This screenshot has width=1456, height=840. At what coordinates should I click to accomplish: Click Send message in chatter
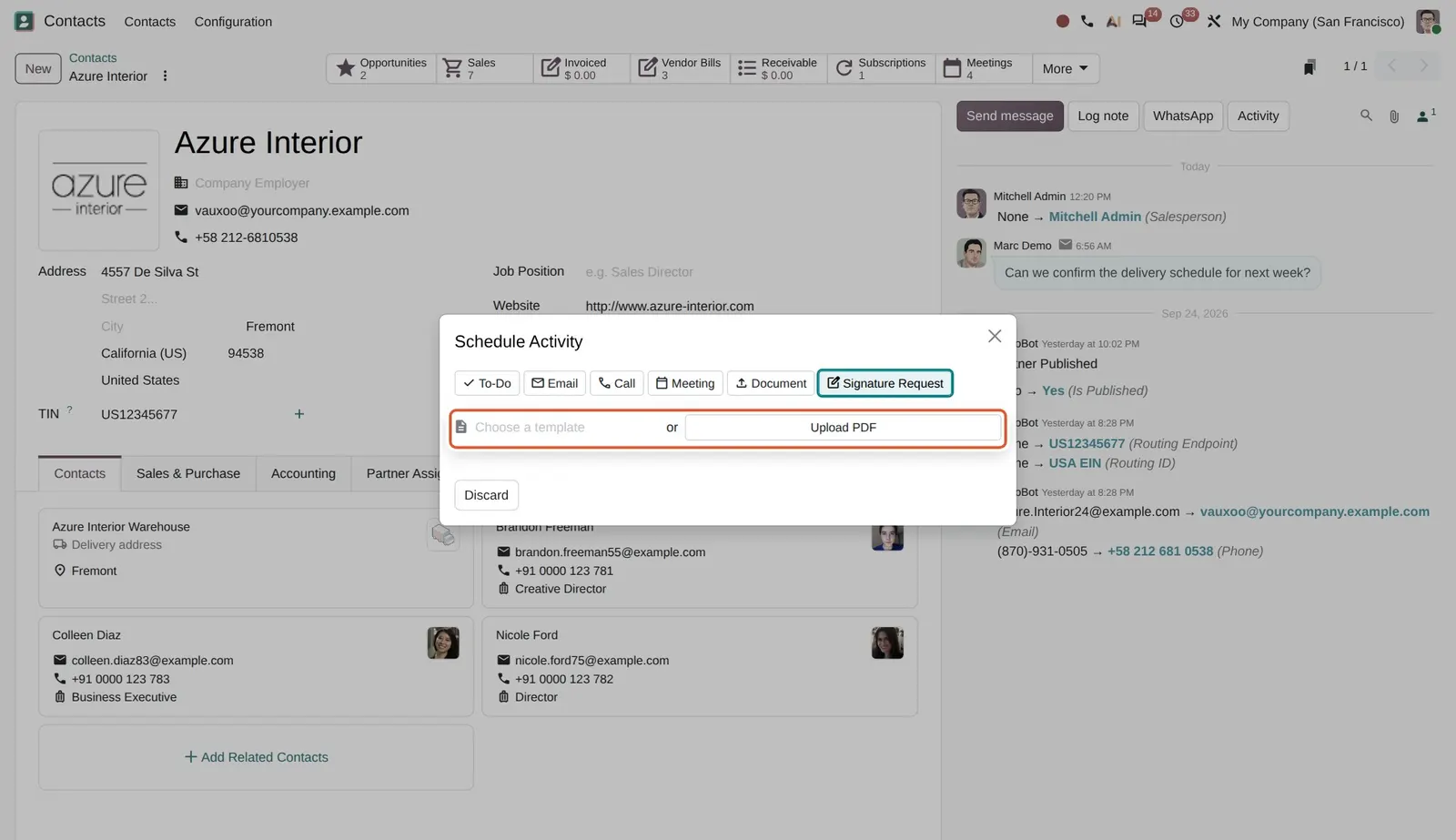(x=1010, y=116)
